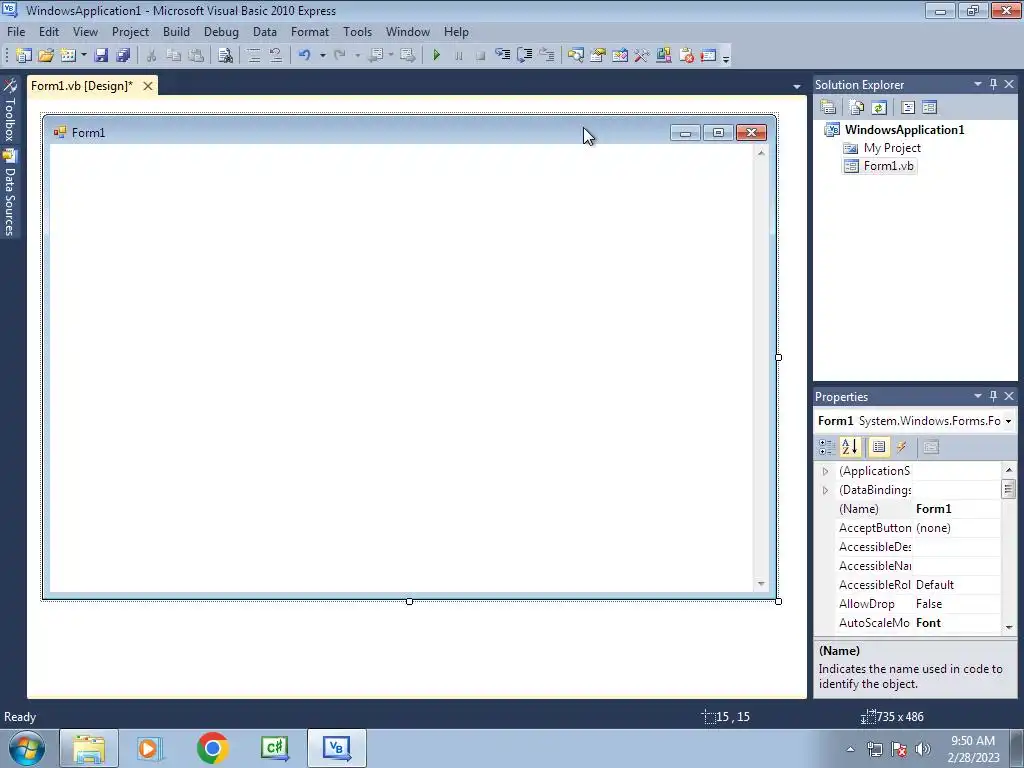Click the Find in Files binoculars icon

pos(225,56)
